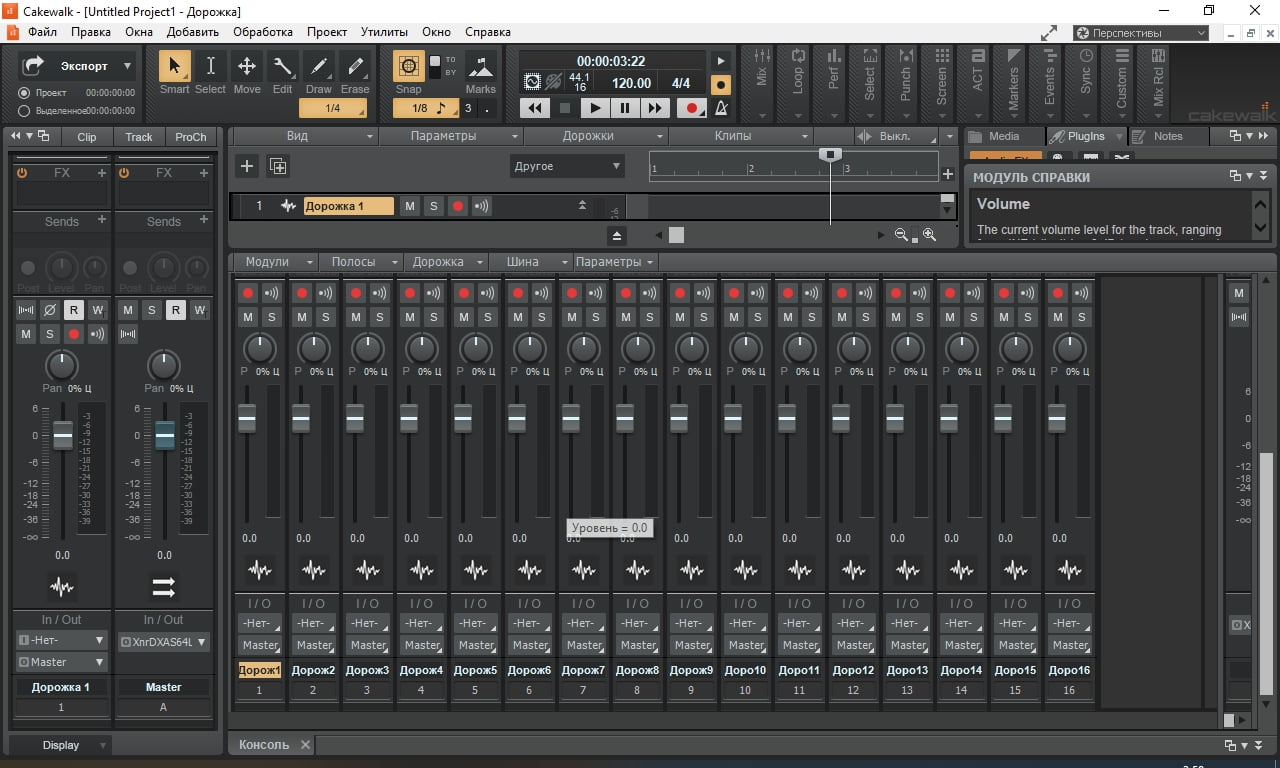Toggle input echo on Дорожка 1 in the track view
Screen dimensions: 1280x768
click(x=482, y=206)
